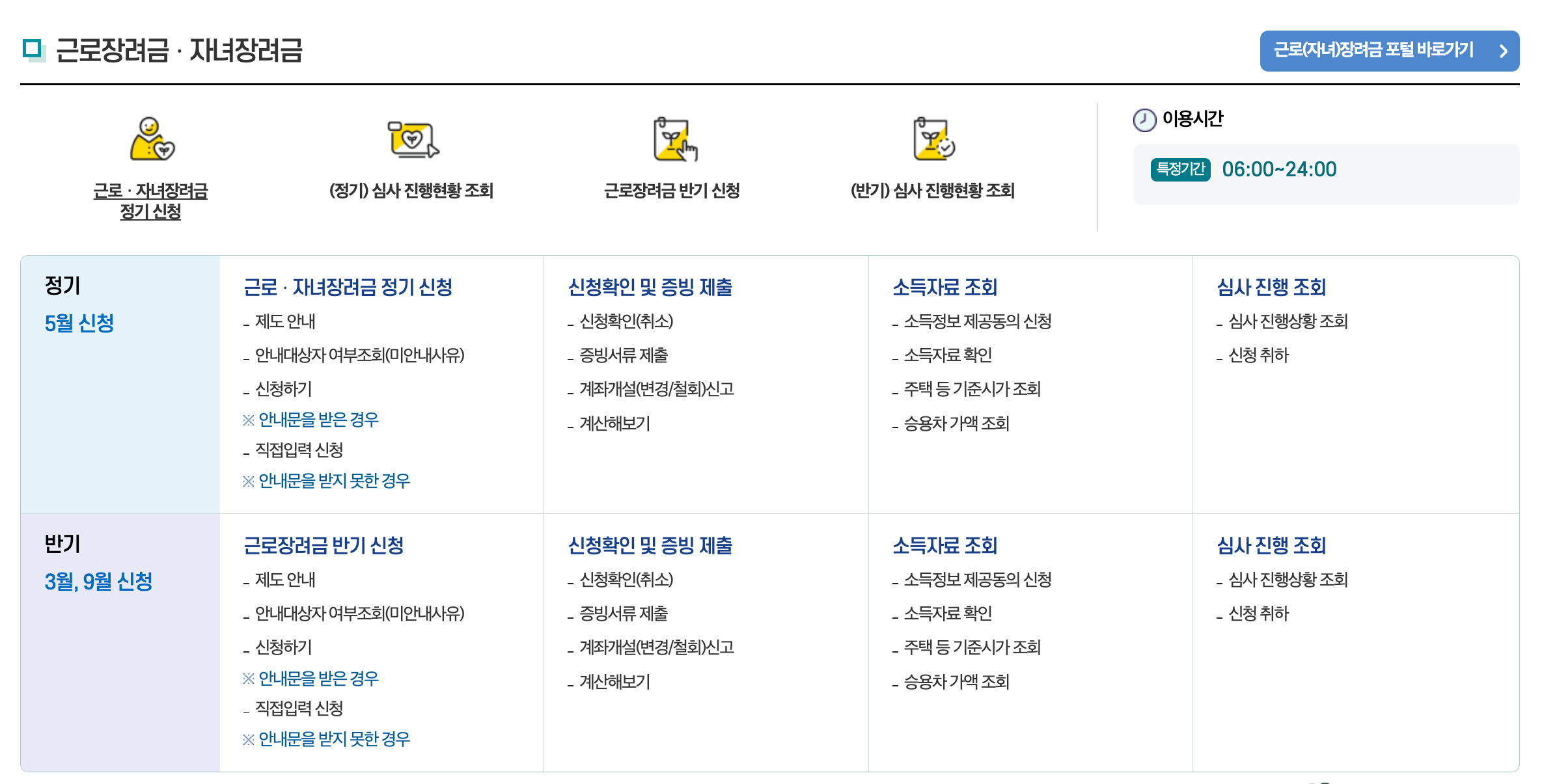
Task: Click the chevron arrow on portal shortcut button
Action: tap(1503, 51)
